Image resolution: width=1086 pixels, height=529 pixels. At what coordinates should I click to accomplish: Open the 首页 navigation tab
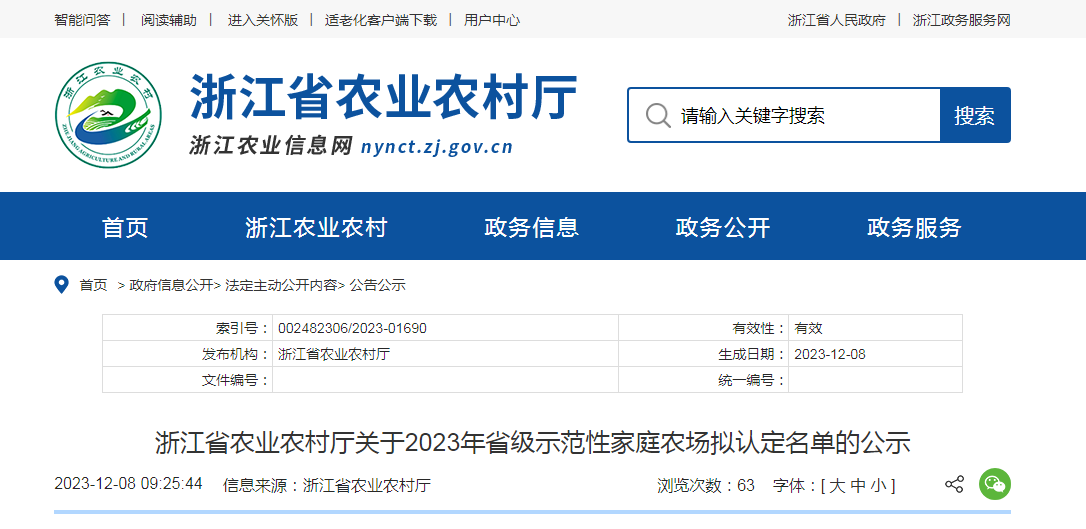125,227
